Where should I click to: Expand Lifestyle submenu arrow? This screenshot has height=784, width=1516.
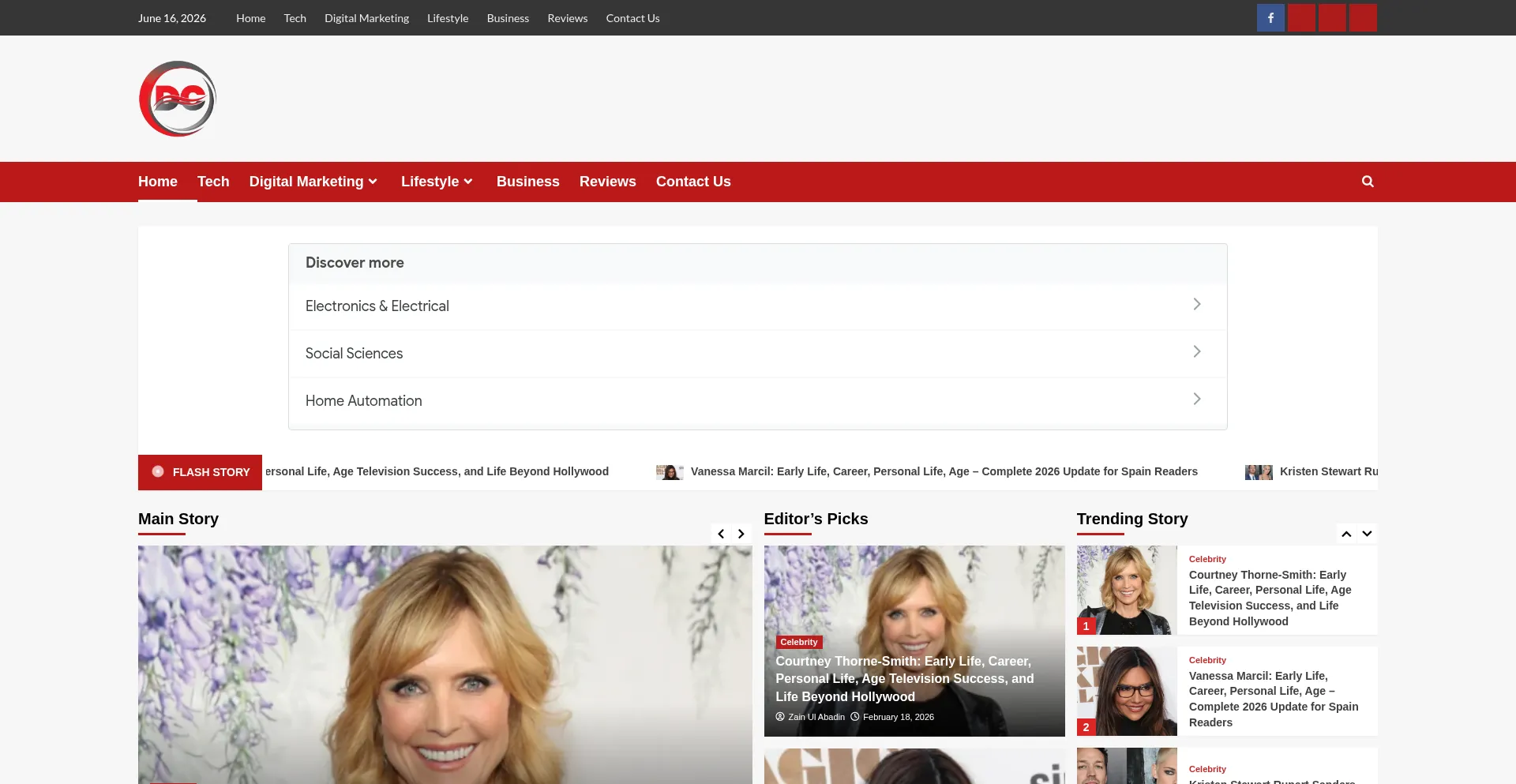click(x=468, y=182)
